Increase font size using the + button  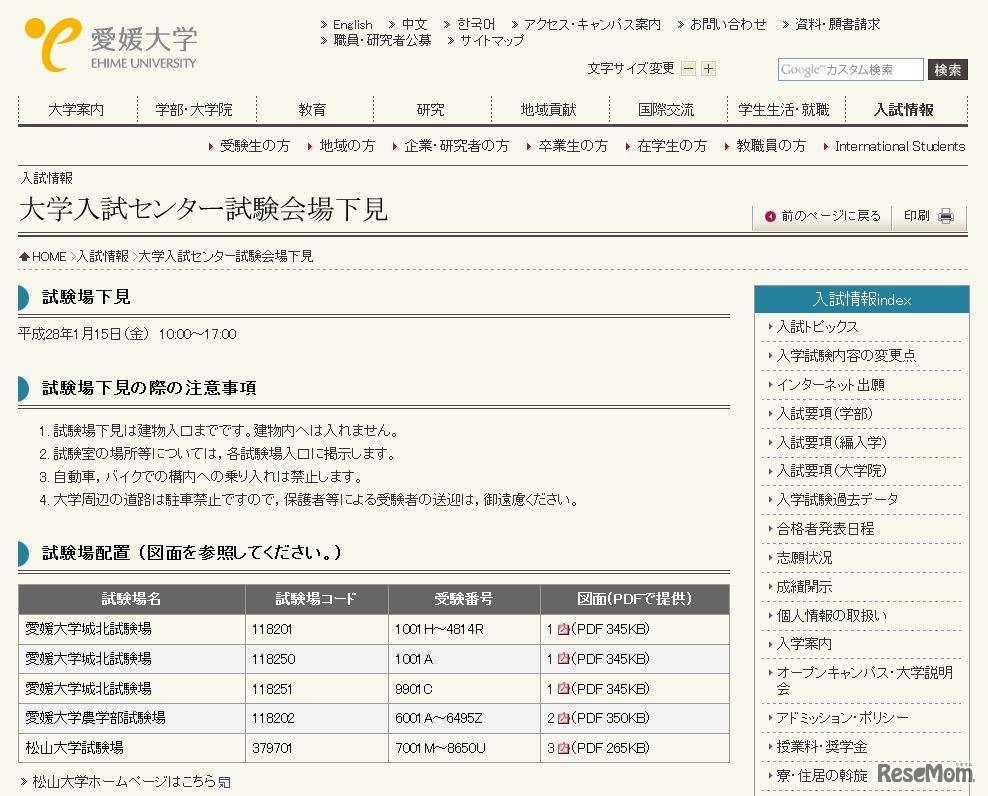[x=708, y=68]
